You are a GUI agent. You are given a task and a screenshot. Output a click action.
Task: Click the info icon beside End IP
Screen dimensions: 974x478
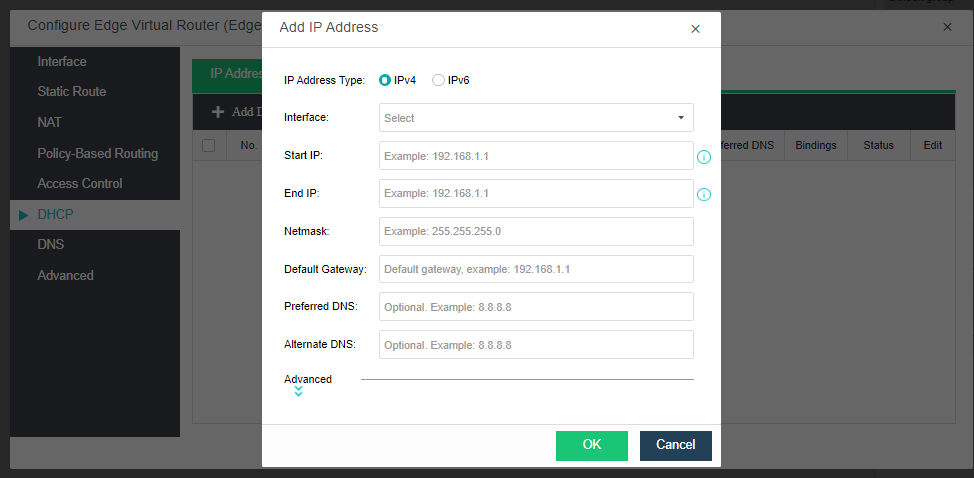(x=704, y=194)
